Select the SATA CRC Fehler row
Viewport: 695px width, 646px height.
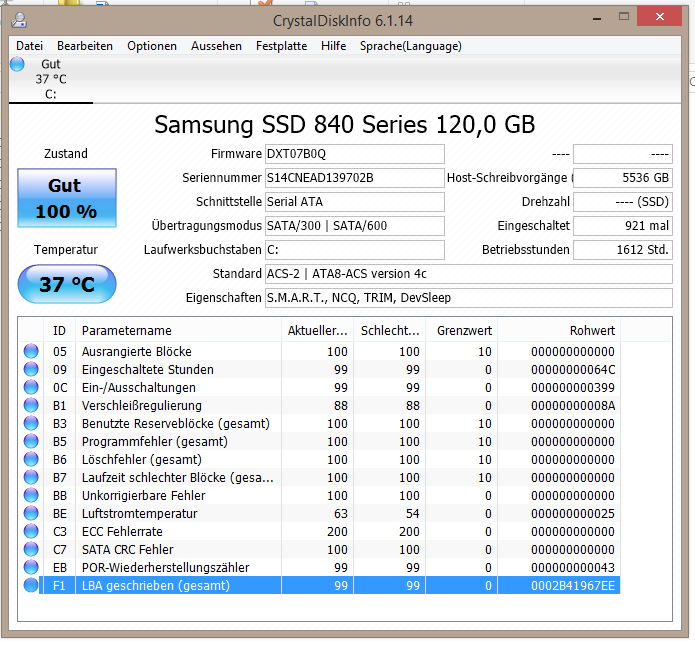coord(319,549)
